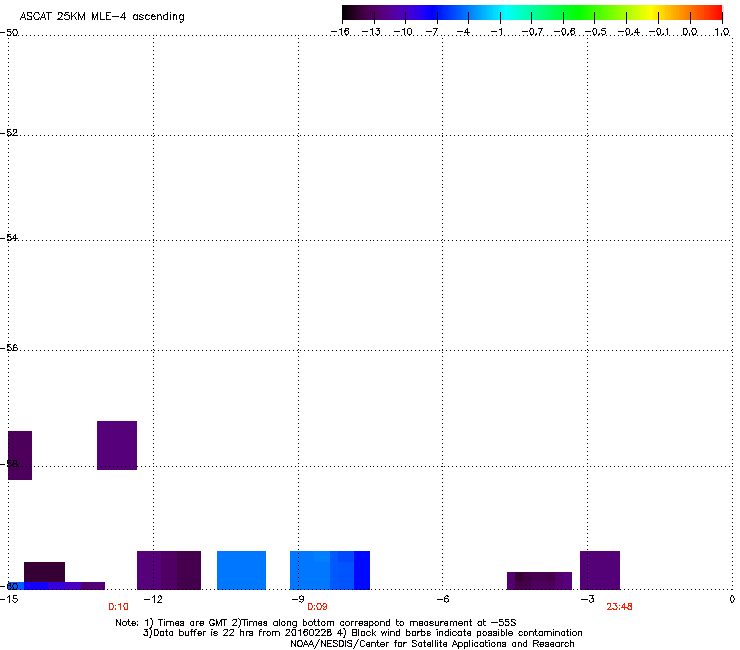Pick the cyan section of the color bar
The height and width of the screenshot is (650, 740).
coord(507,12)
